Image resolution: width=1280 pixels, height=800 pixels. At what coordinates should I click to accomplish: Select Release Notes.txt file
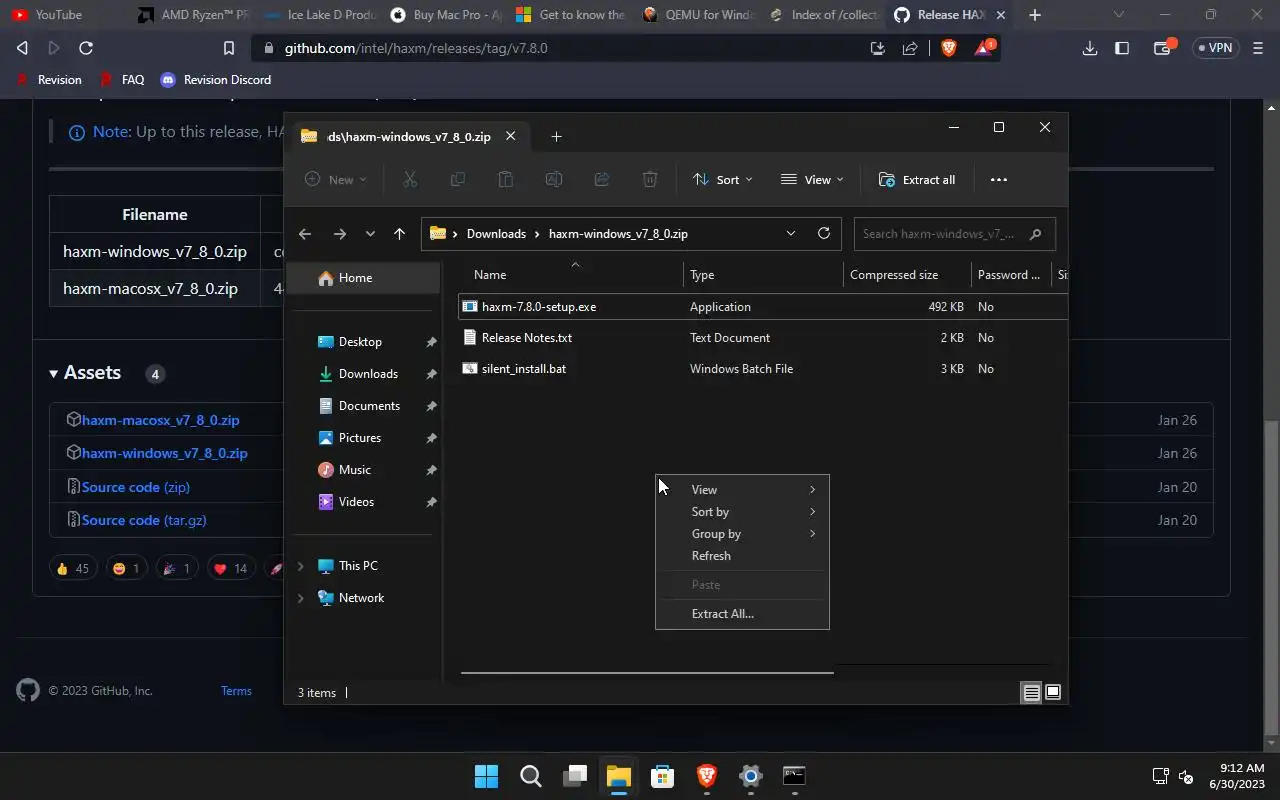(763, 338)
